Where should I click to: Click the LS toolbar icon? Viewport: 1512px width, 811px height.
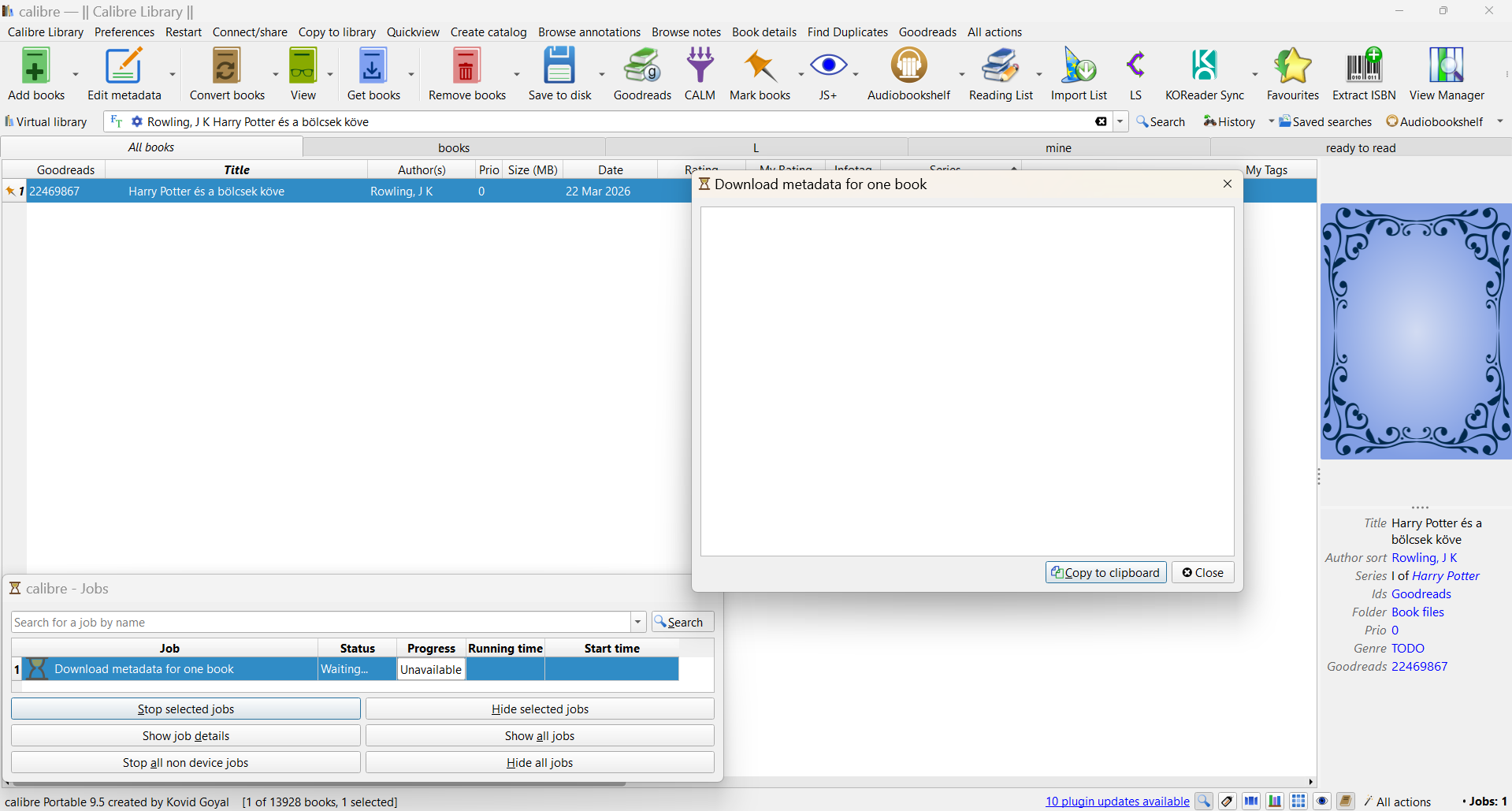[1135, 66]
